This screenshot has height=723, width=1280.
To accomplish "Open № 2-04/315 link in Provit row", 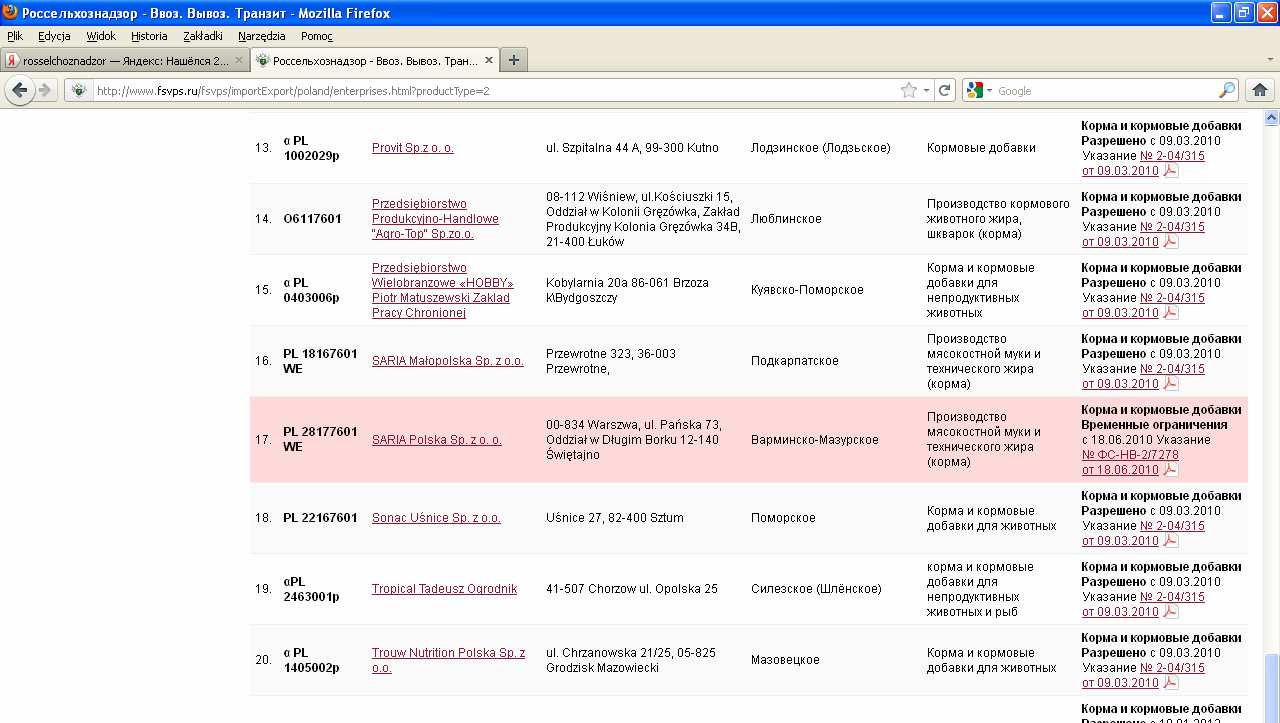I will click(x=1172, y=156).
